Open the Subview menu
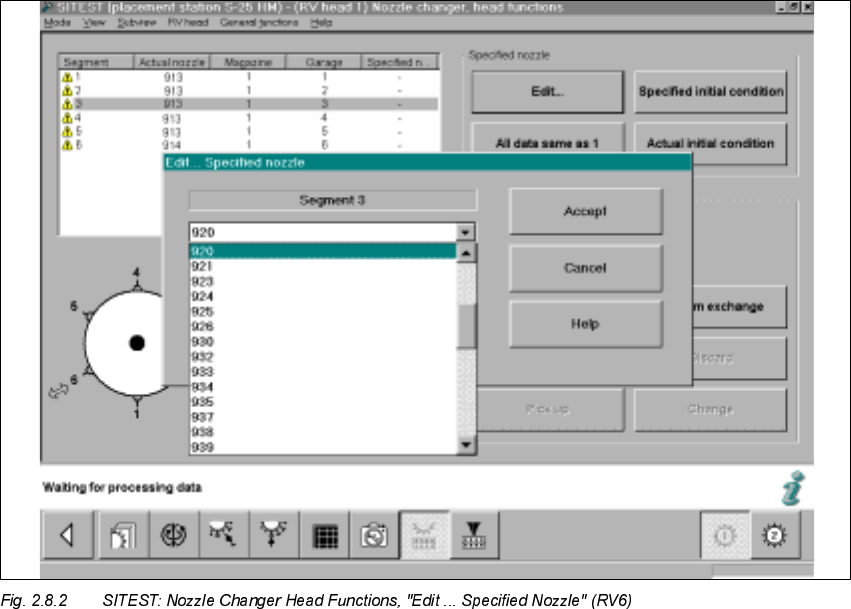This screenshot has height=609, width=851. pos(137,23)
